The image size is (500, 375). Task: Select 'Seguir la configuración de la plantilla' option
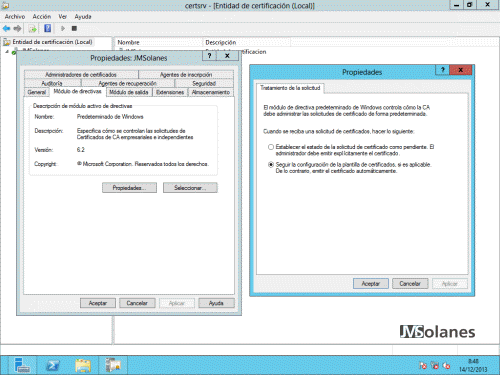[x=271, y=165]
